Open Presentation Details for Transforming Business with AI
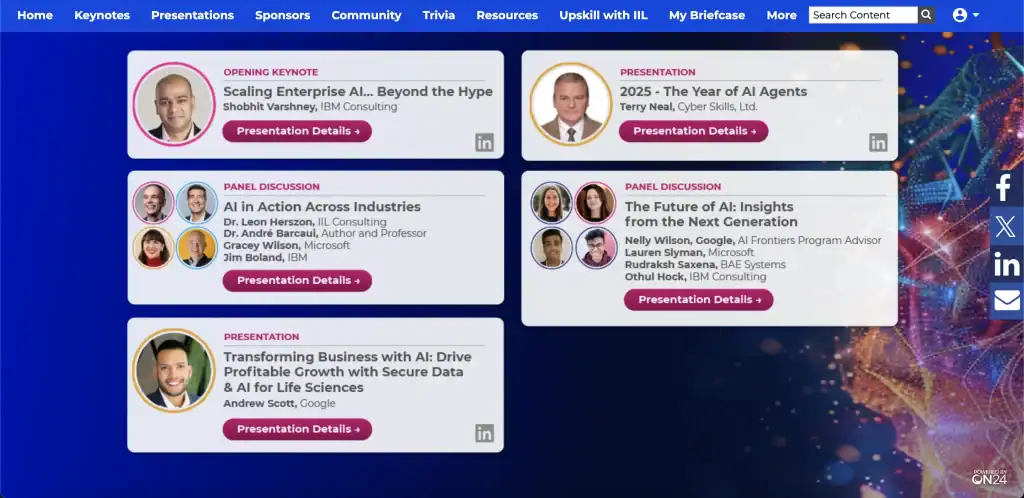 [297, 429]
